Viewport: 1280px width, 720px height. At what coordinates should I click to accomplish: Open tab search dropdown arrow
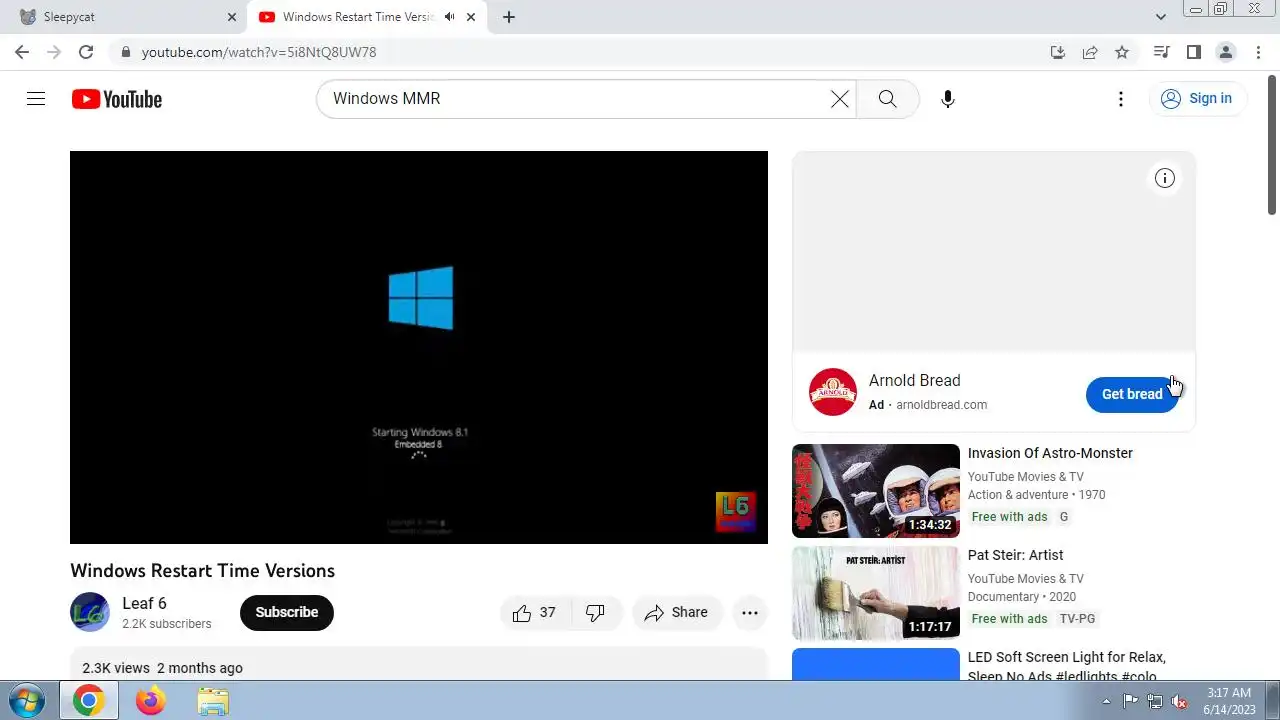click(1160, 17)
